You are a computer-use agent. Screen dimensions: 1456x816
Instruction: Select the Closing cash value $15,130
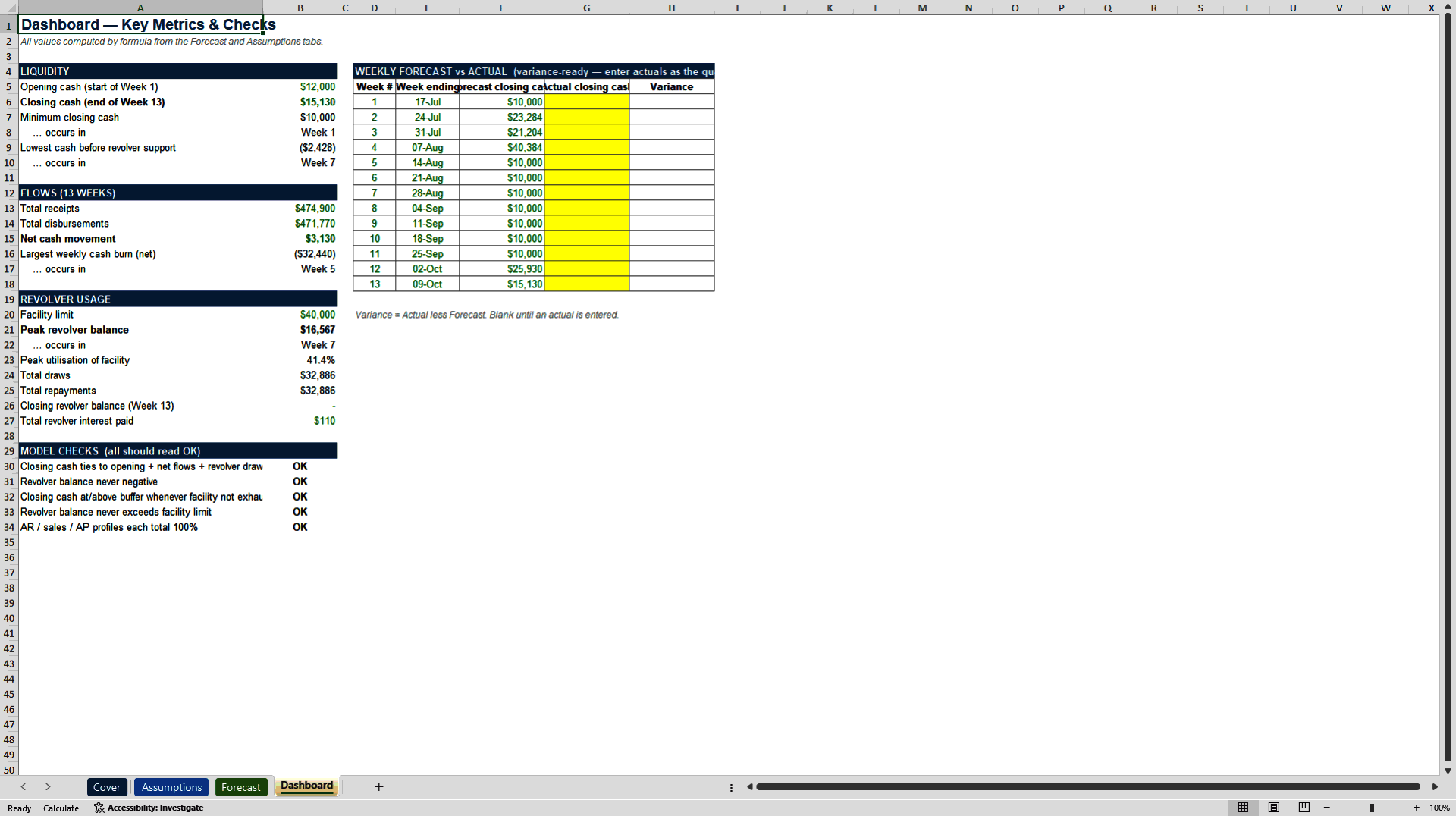(x=300, y=102)
